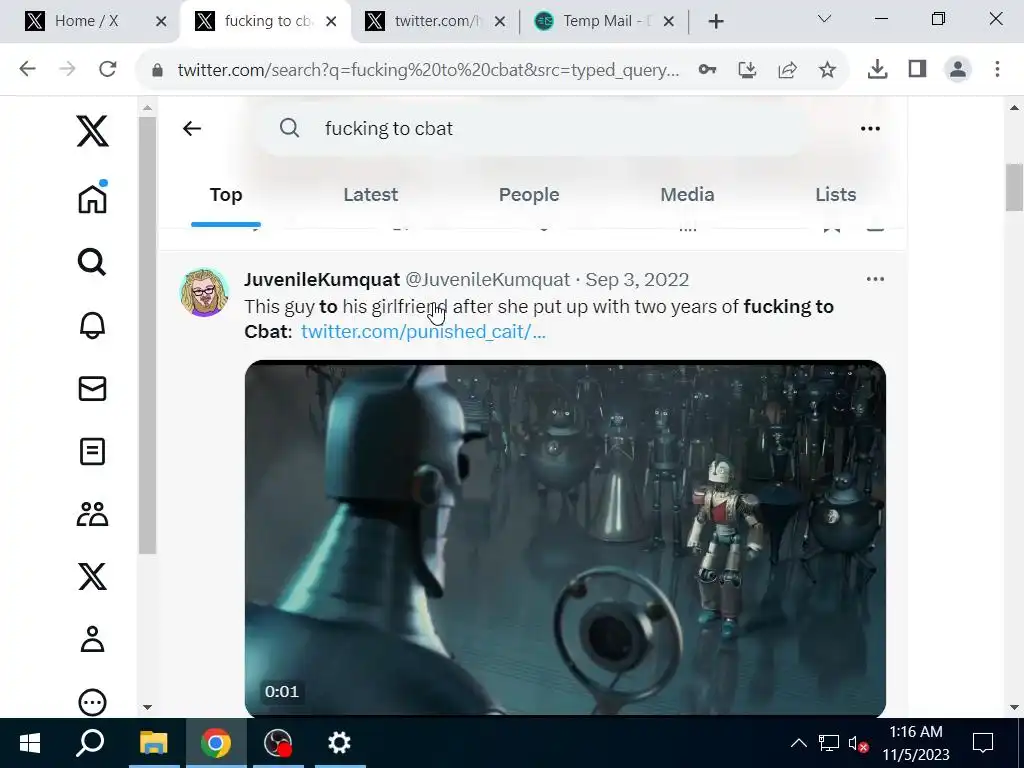
Task: Toggle Chrome side panel
Action: coord(918,69)
